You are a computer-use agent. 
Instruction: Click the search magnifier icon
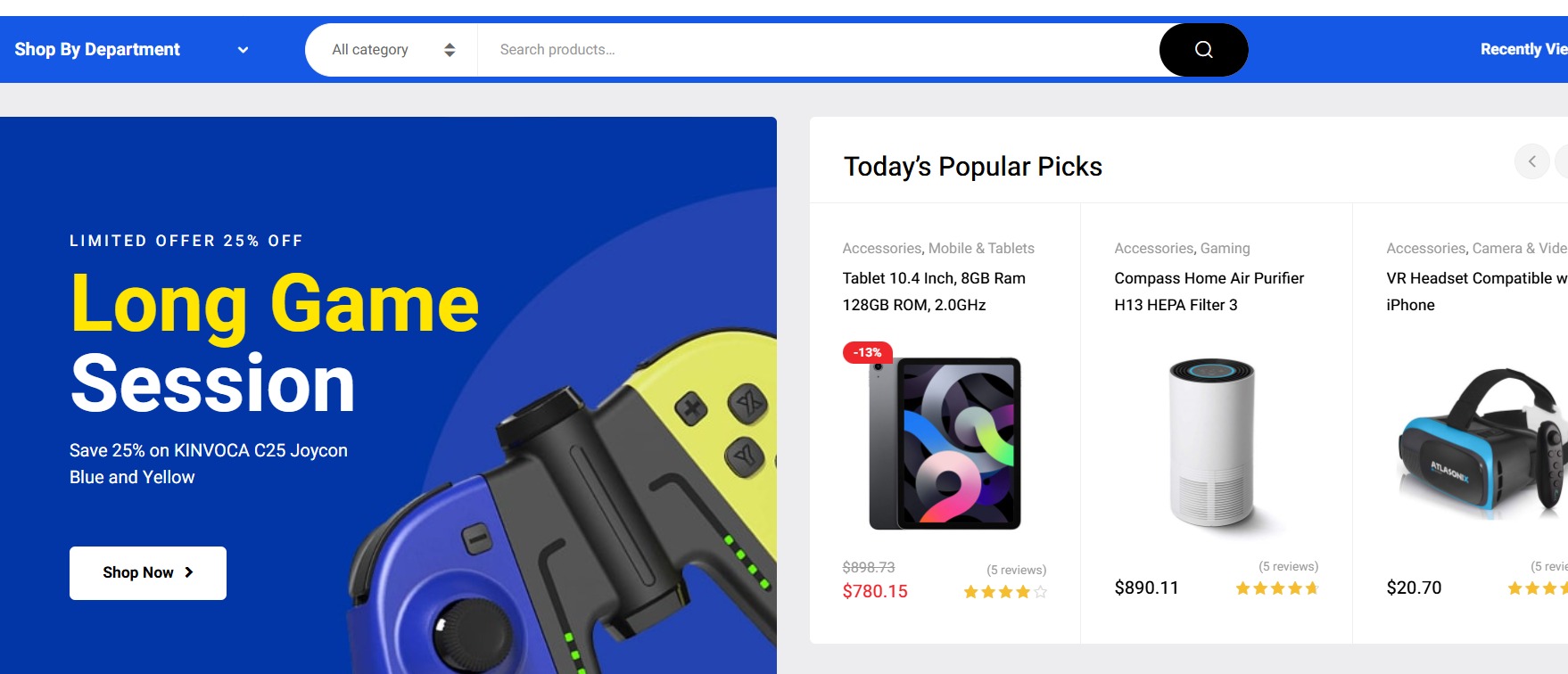pos(1203,49)
